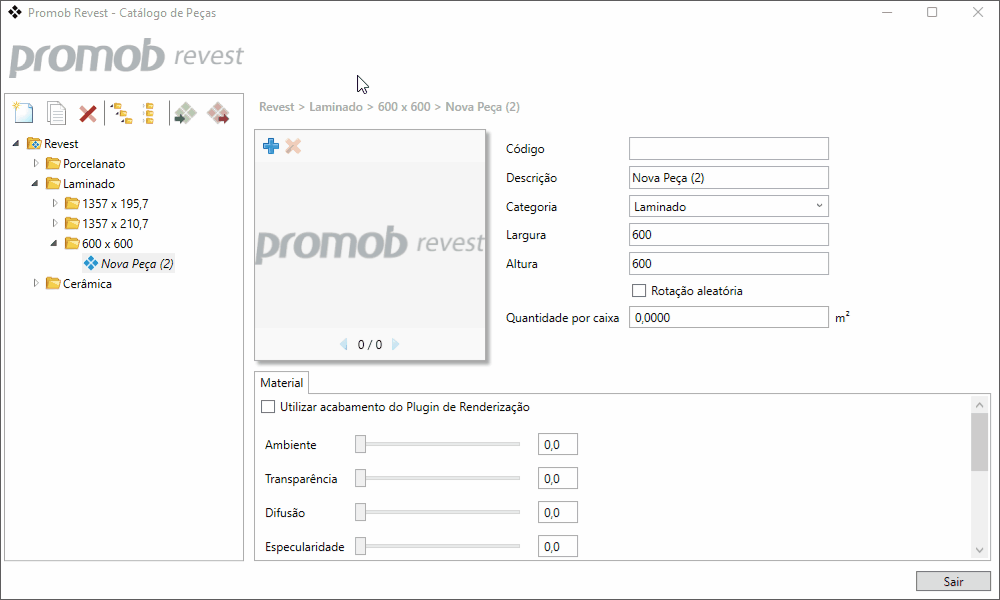Go to next image arrow

pyautogui.click(x=395, y=344)
